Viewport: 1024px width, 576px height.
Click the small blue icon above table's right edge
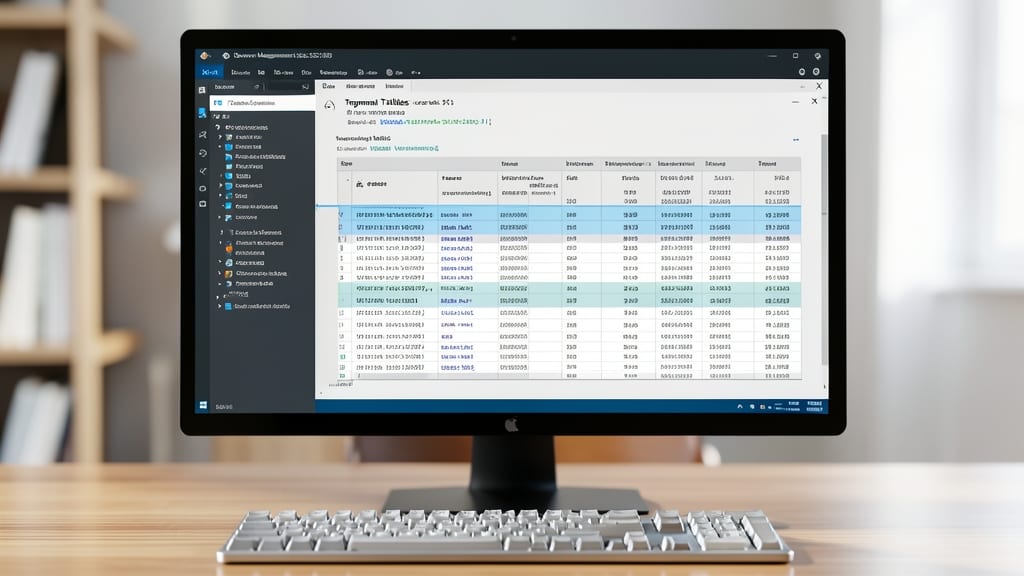(795, 140)
